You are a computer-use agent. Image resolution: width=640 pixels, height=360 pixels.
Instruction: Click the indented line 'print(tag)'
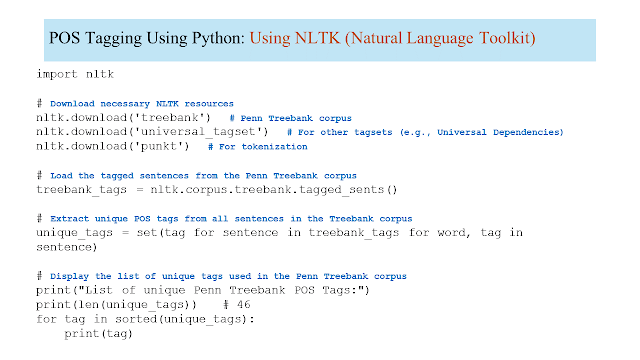(98, 334)
